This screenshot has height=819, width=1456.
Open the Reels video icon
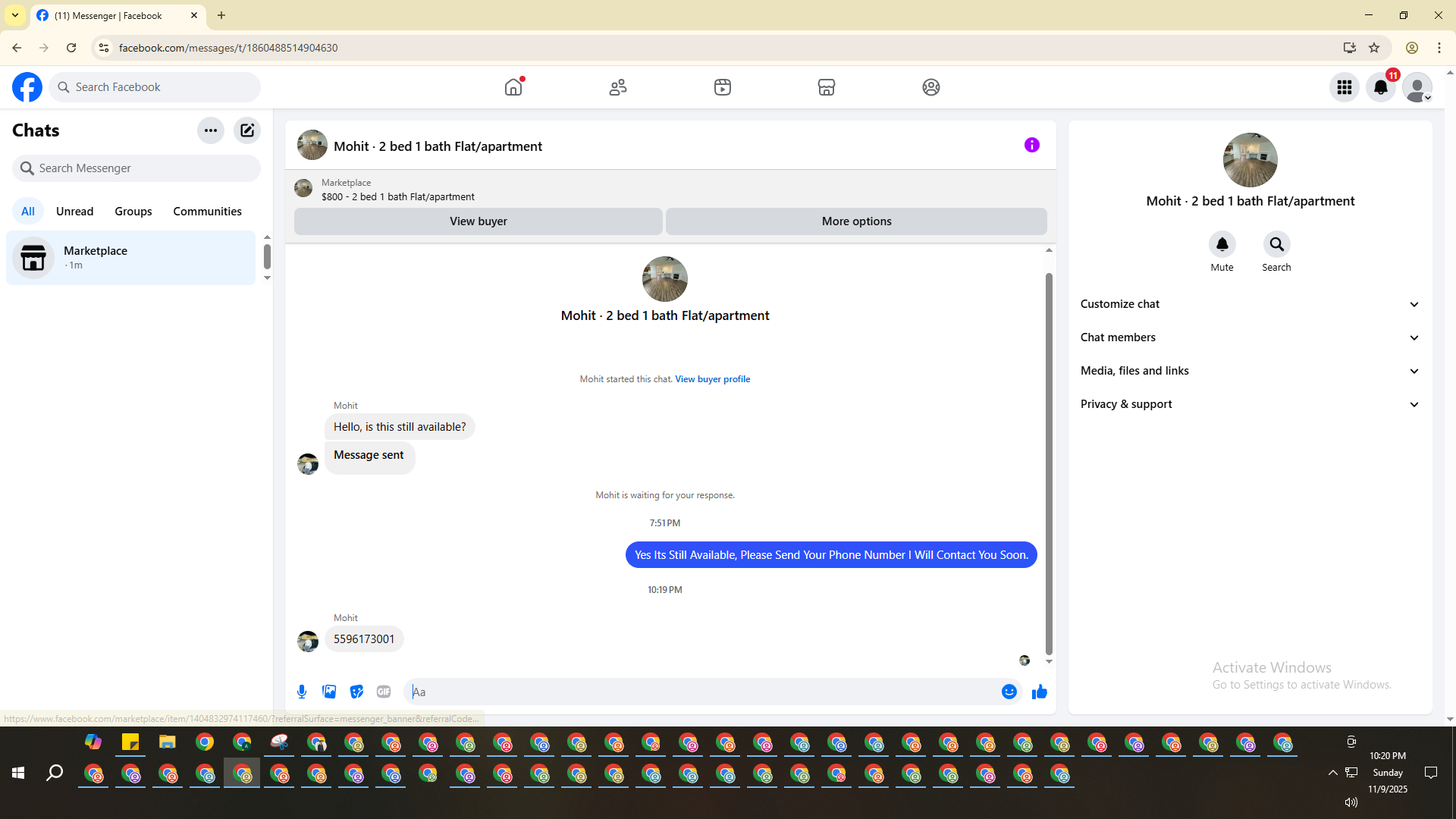[x=723, y=87]
